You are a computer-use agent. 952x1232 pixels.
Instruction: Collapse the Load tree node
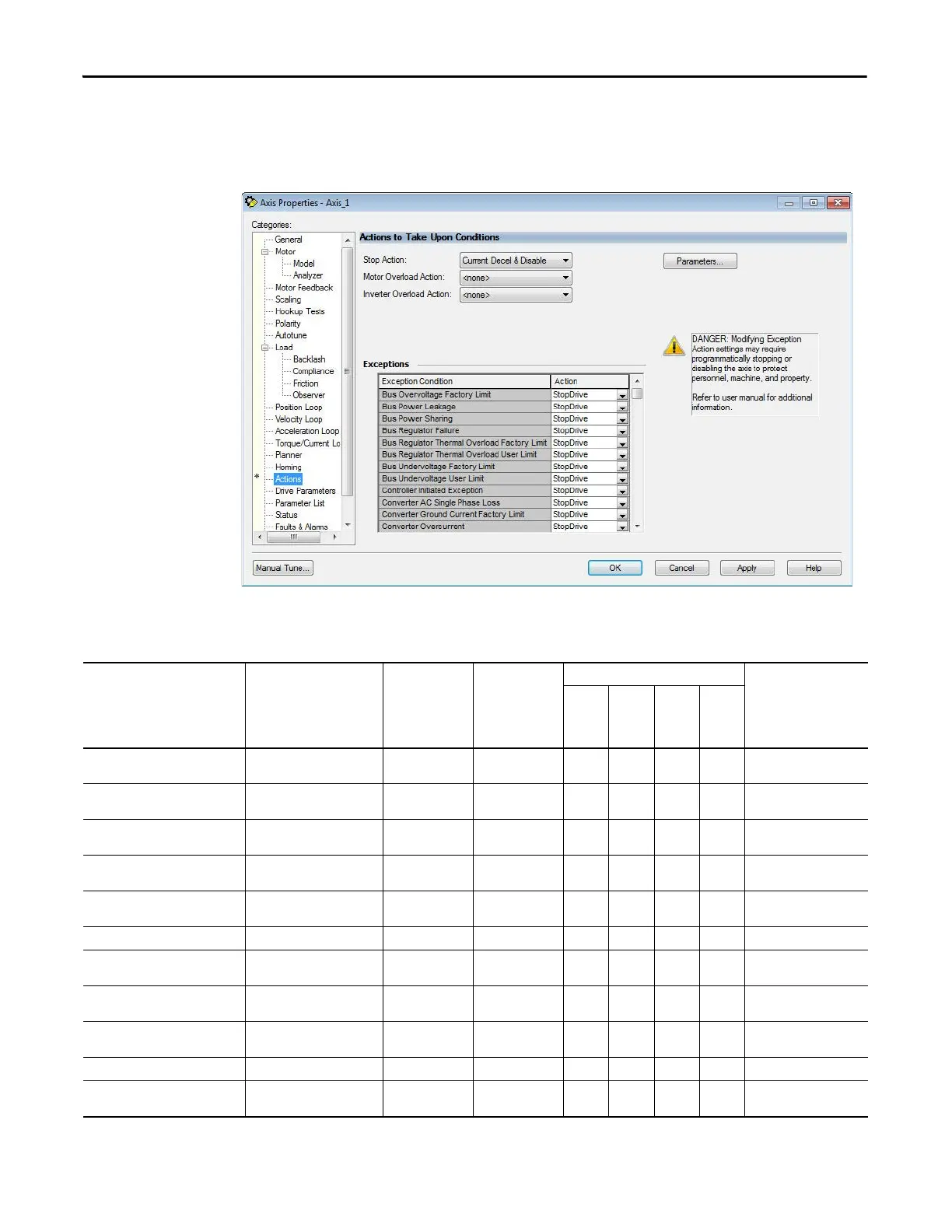264,348
